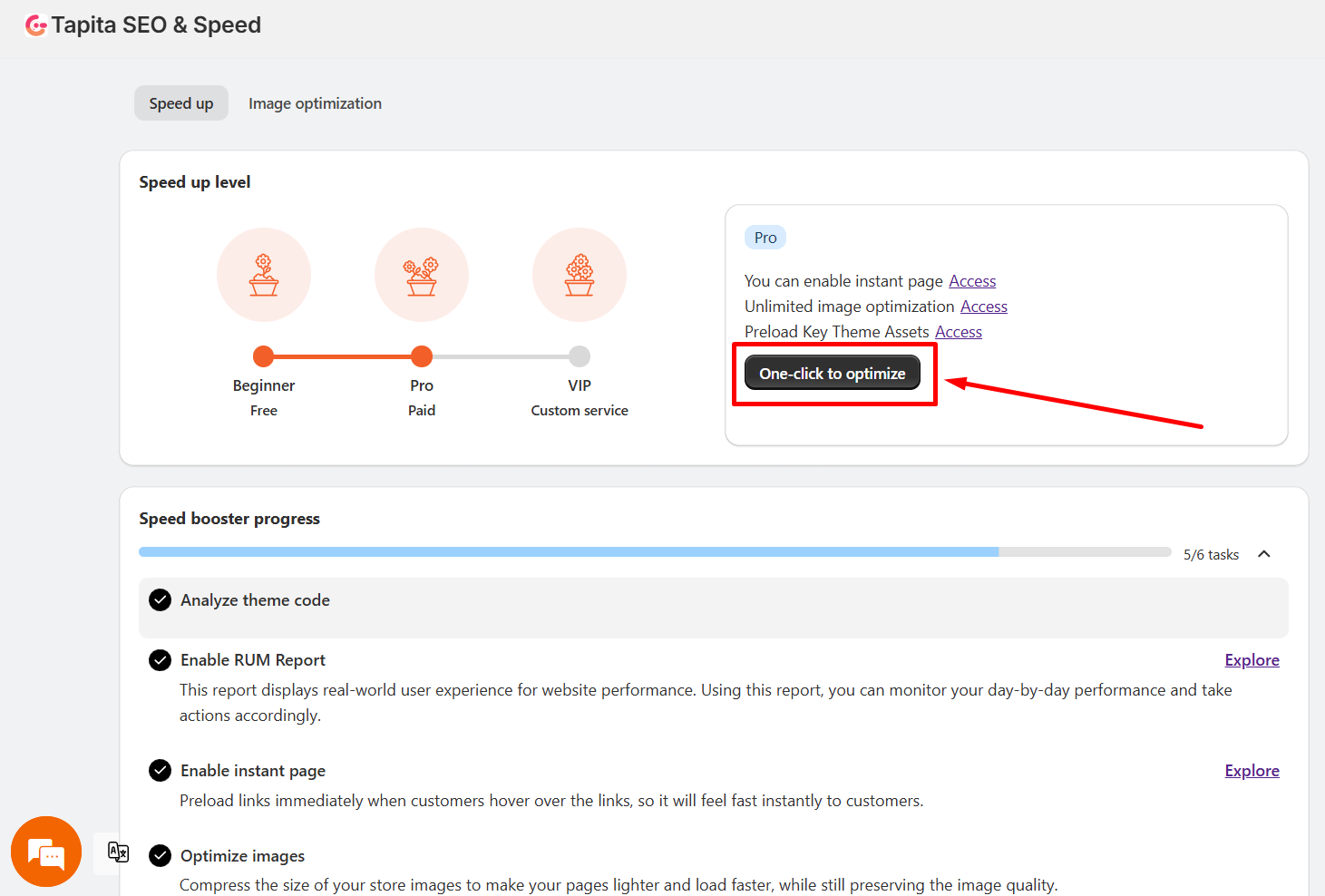1325x896 pixels.
Task: Click the Optimize images checkmark icon
Action: (x=160, y=856)
